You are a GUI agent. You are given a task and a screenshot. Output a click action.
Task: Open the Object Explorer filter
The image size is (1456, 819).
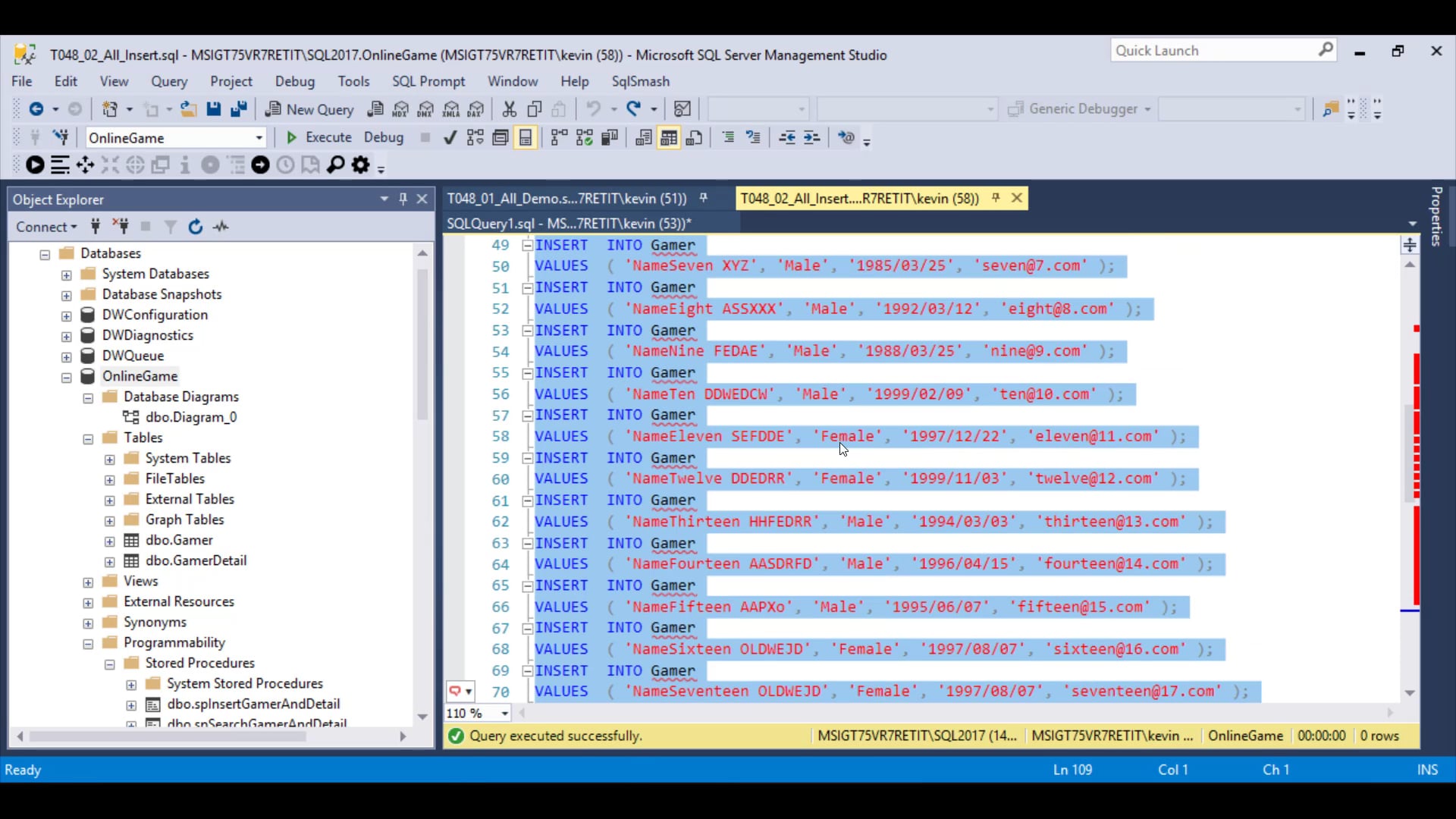[170, 226]
